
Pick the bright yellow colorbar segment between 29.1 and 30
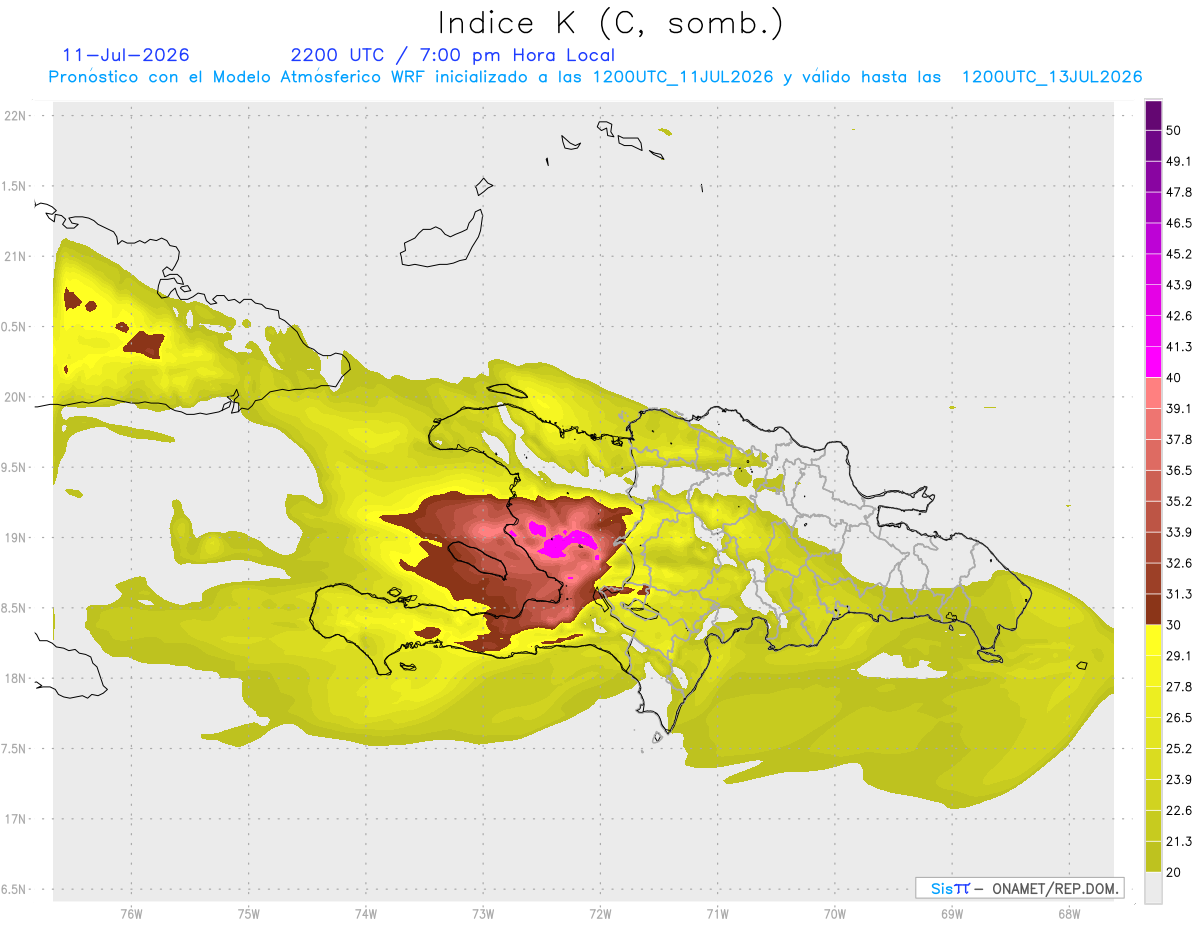click(x=1153, y=640)
